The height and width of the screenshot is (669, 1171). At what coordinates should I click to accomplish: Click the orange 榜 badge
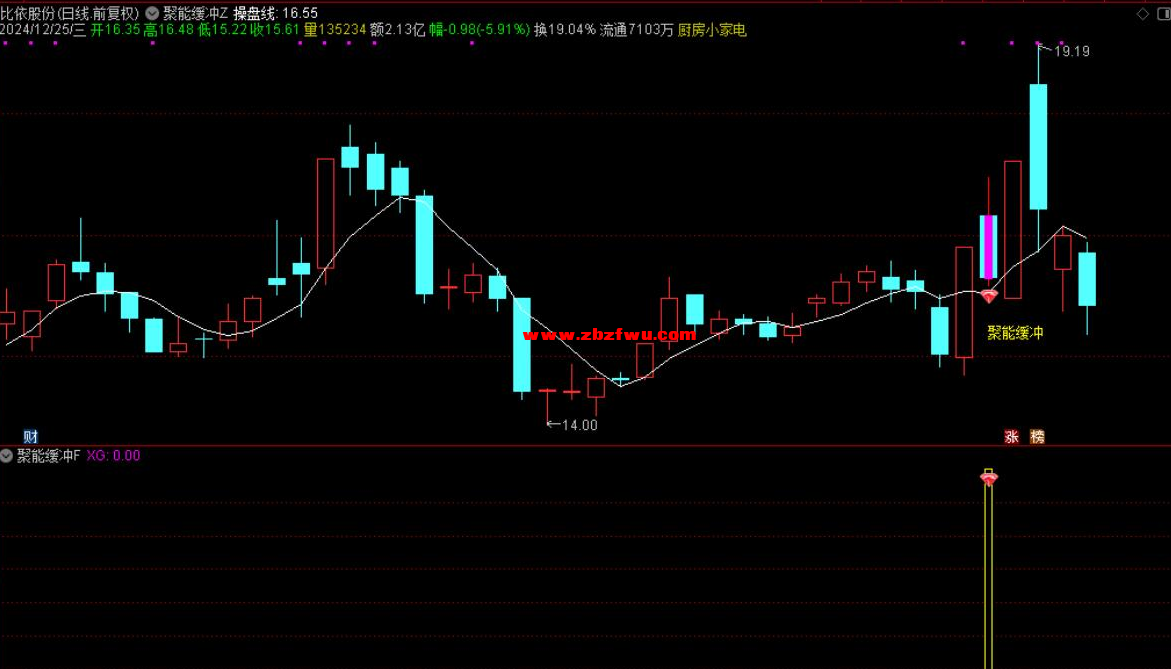pos(1037,437)
